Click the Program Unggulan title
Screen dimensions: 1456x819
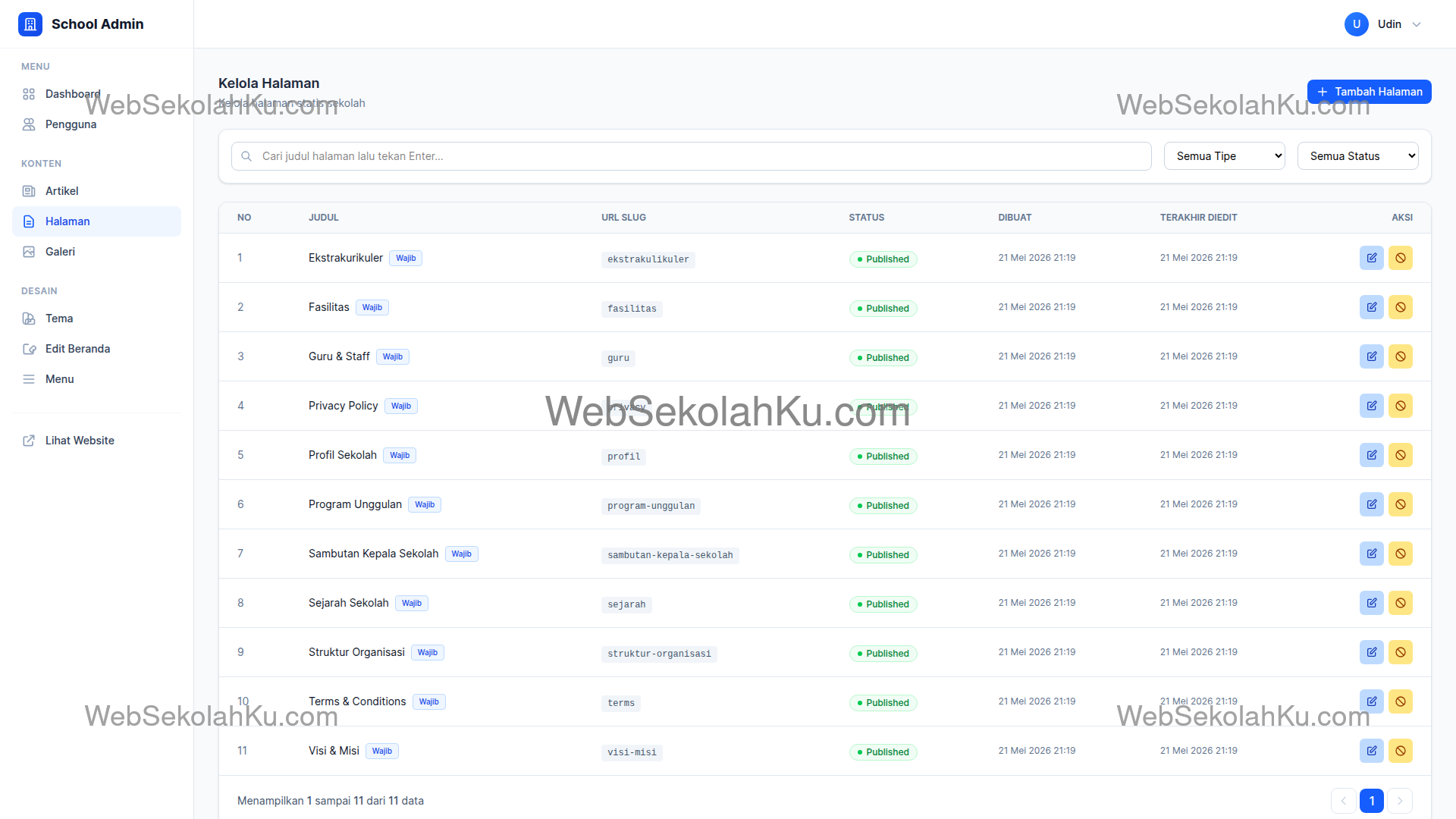pos(355,504)
